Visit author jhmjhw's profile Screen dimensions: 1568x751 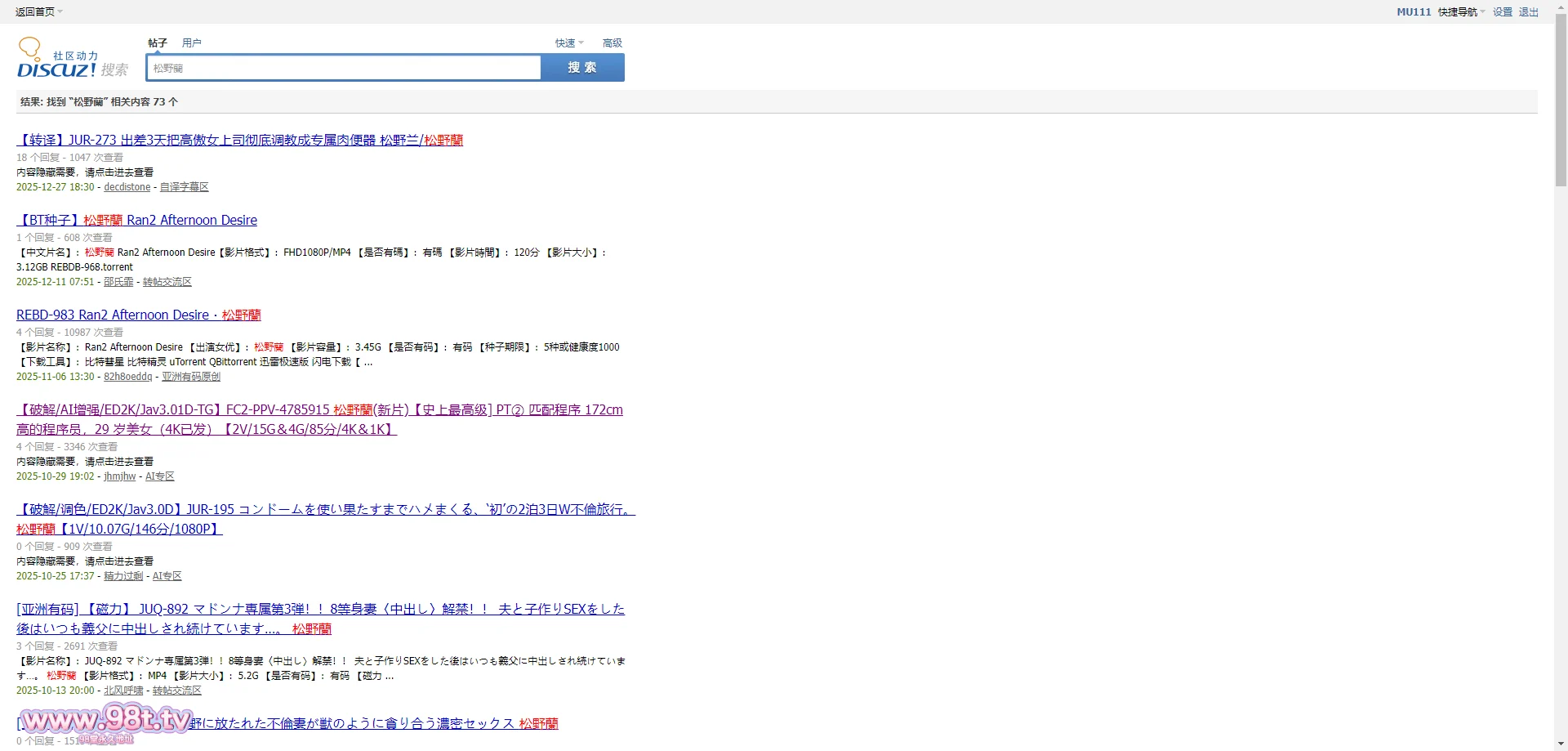coord(119,476)
